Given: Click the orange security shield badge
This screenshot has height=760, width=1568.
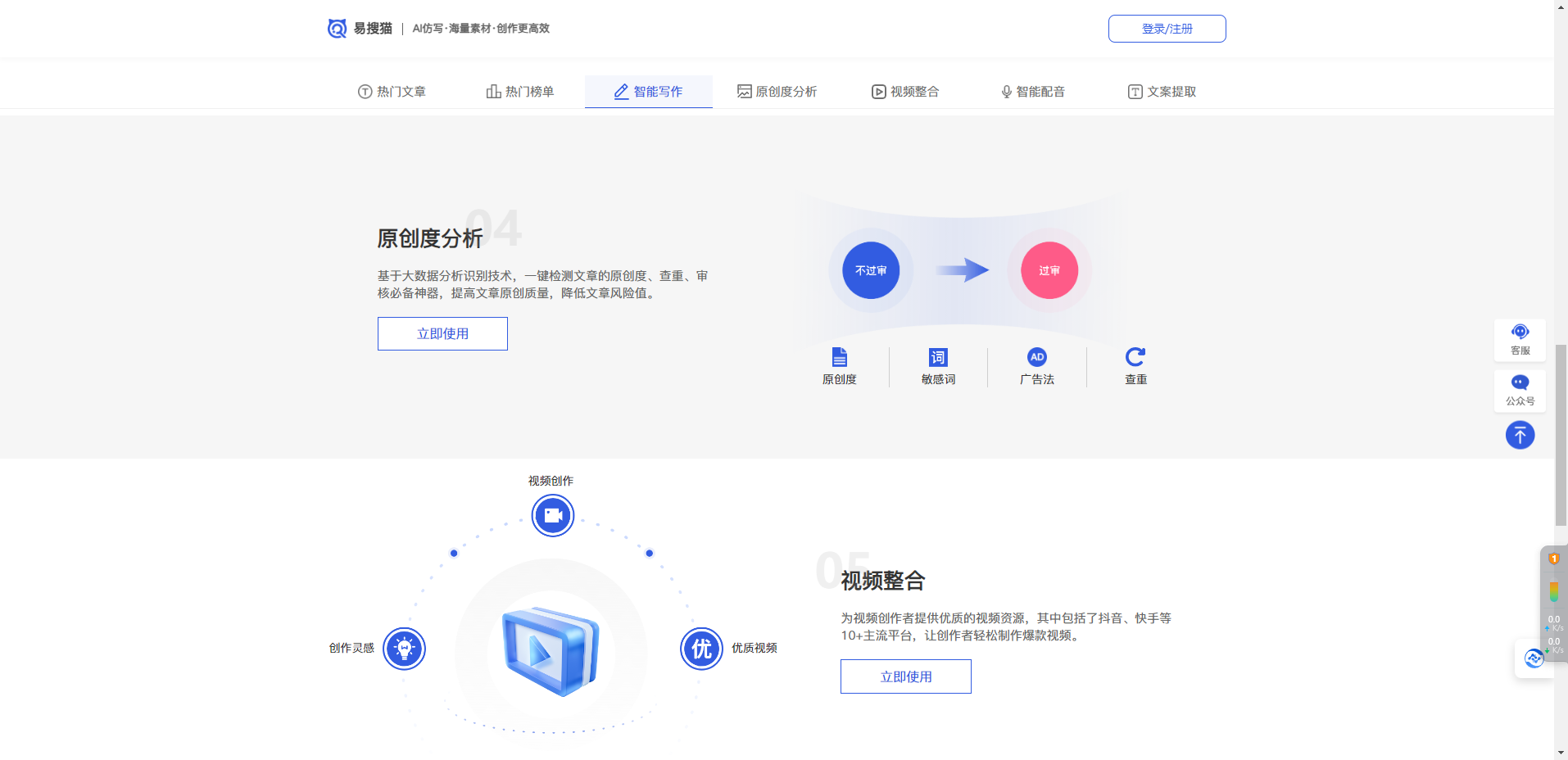Looking at the screenshot, I should coord(1554,558).
